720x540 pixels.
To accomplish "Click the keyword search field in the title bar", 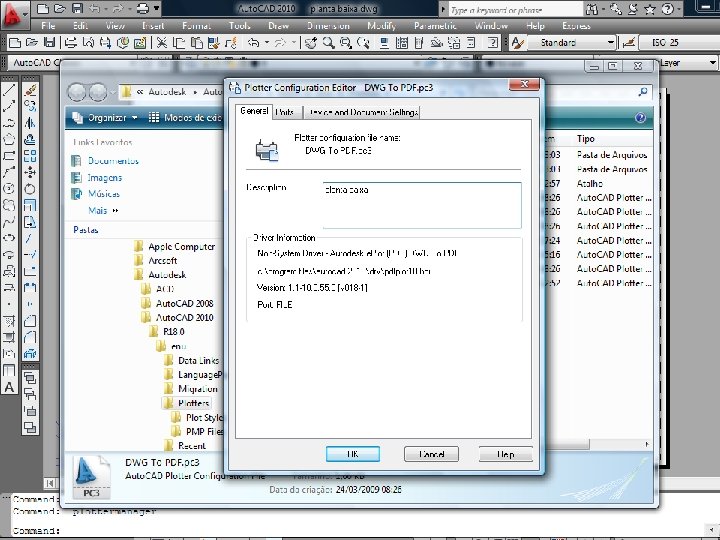I will (x=515, y=9).
